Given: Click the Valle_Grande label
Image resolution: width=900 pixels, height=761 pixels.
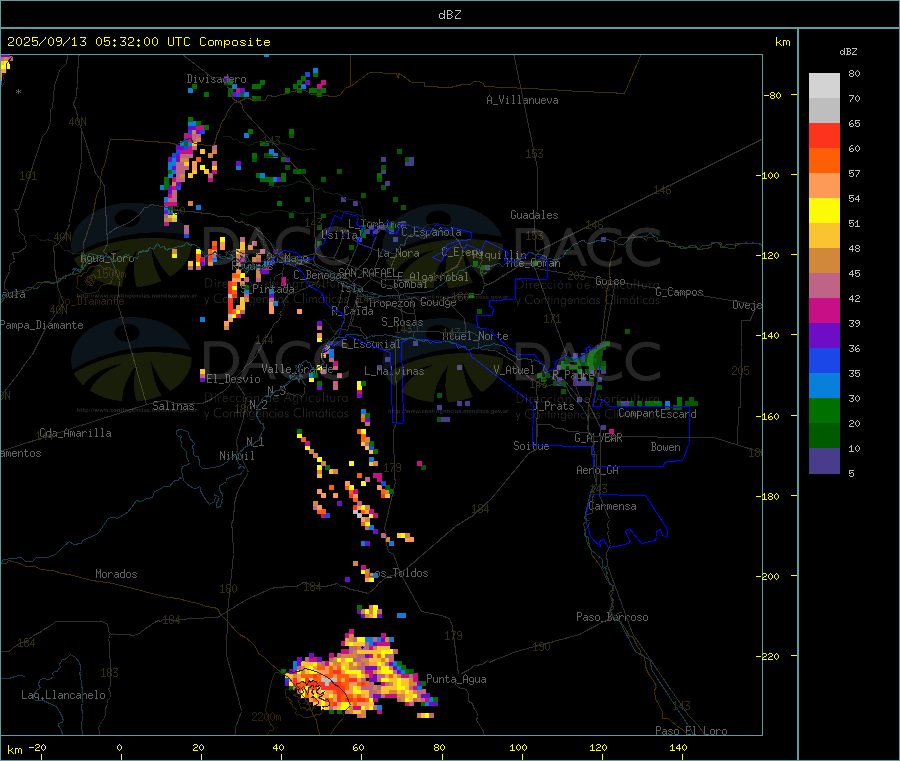Looking at the screenshot, I should point(297,369).
